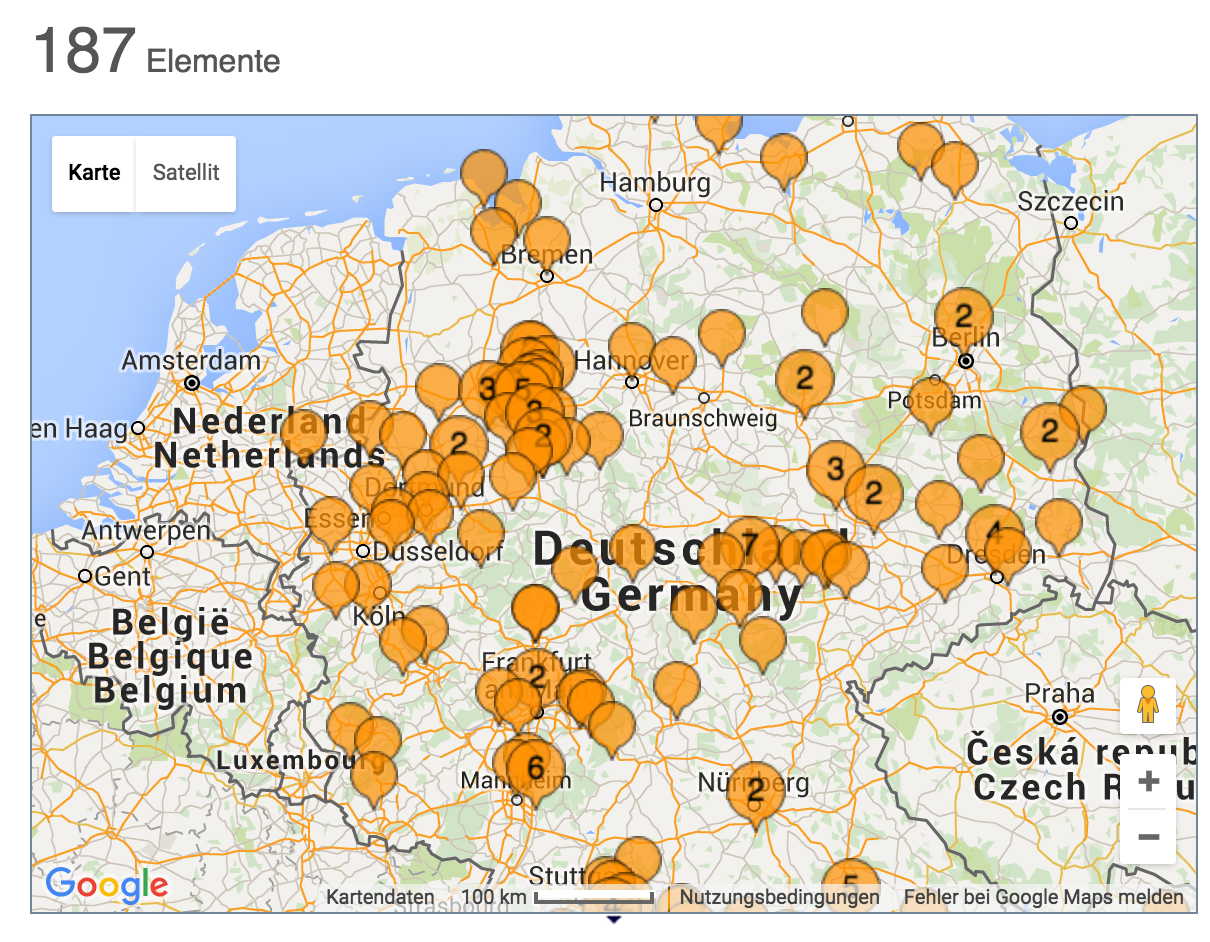This screenshot has width=1210, height=942.
Task: Open the Nutzungsbedingungen link
Action: [x=779, y=897]
